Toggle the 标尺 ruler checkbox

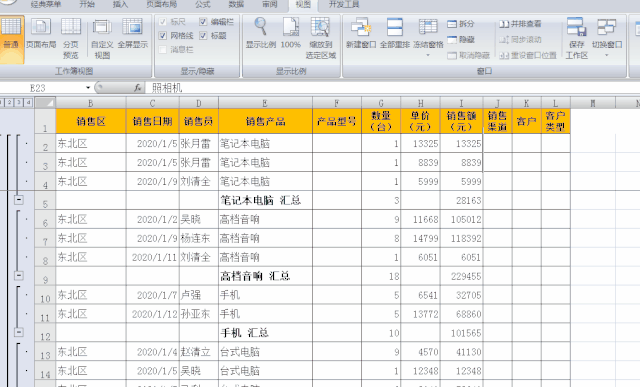[x=162, y=22]
